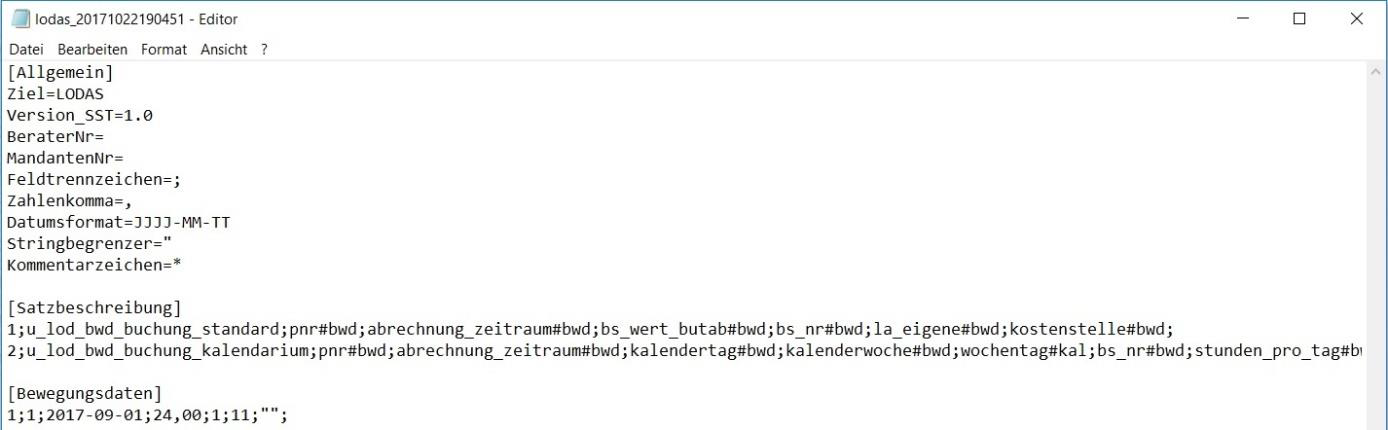Open the Bearbeiten menu
The image size is (1388, 430).
point(92,49)
